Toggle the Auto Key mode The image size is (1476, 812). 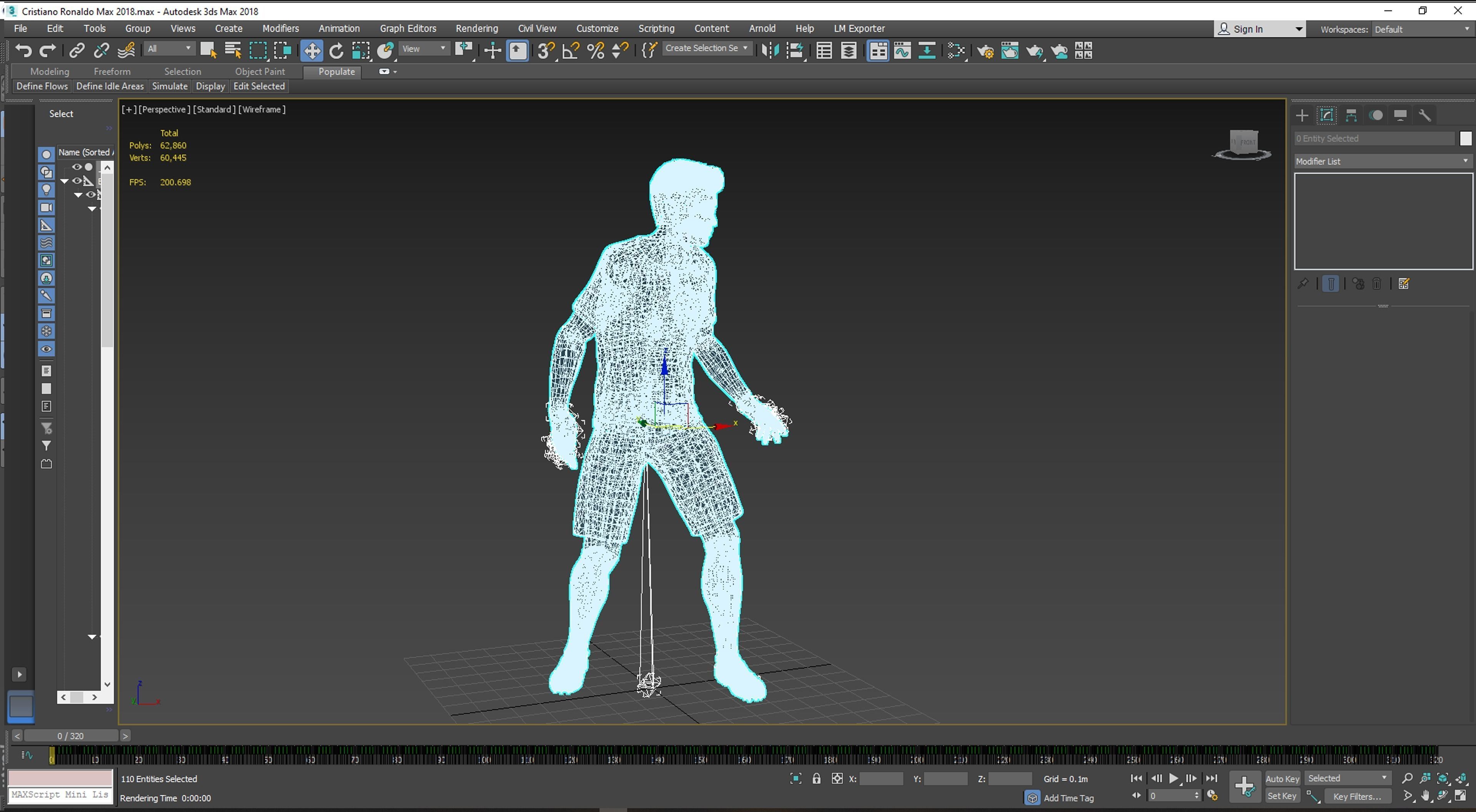pyautogui.click(x=1282, y=779)
